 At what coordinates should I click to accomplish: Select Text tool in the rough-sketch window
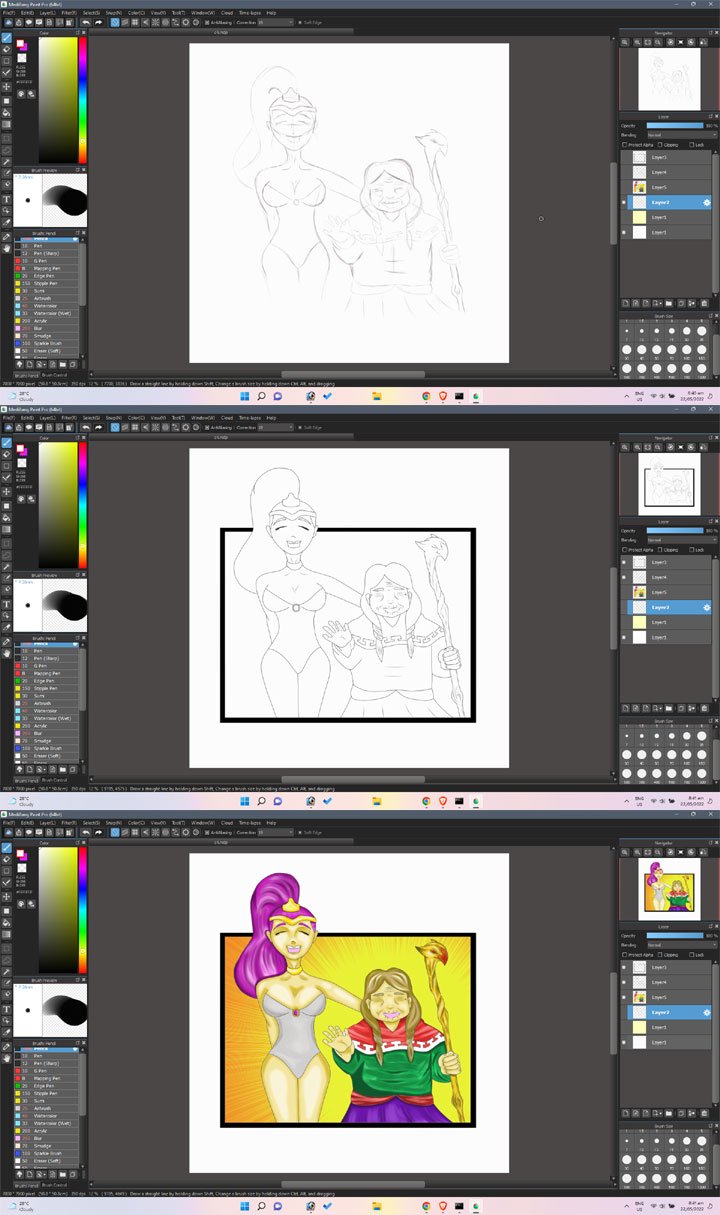point(7,199)
